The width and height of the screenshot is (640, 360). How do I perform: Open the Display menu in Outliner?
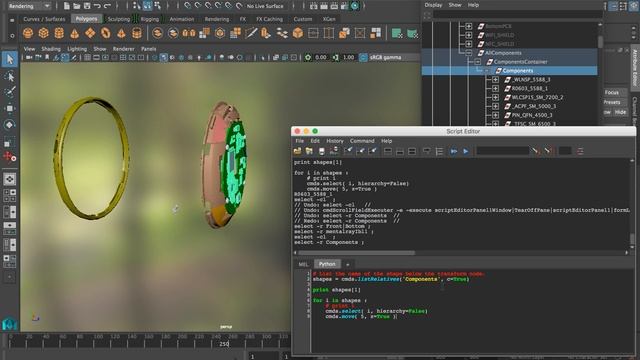pos(433,5)
